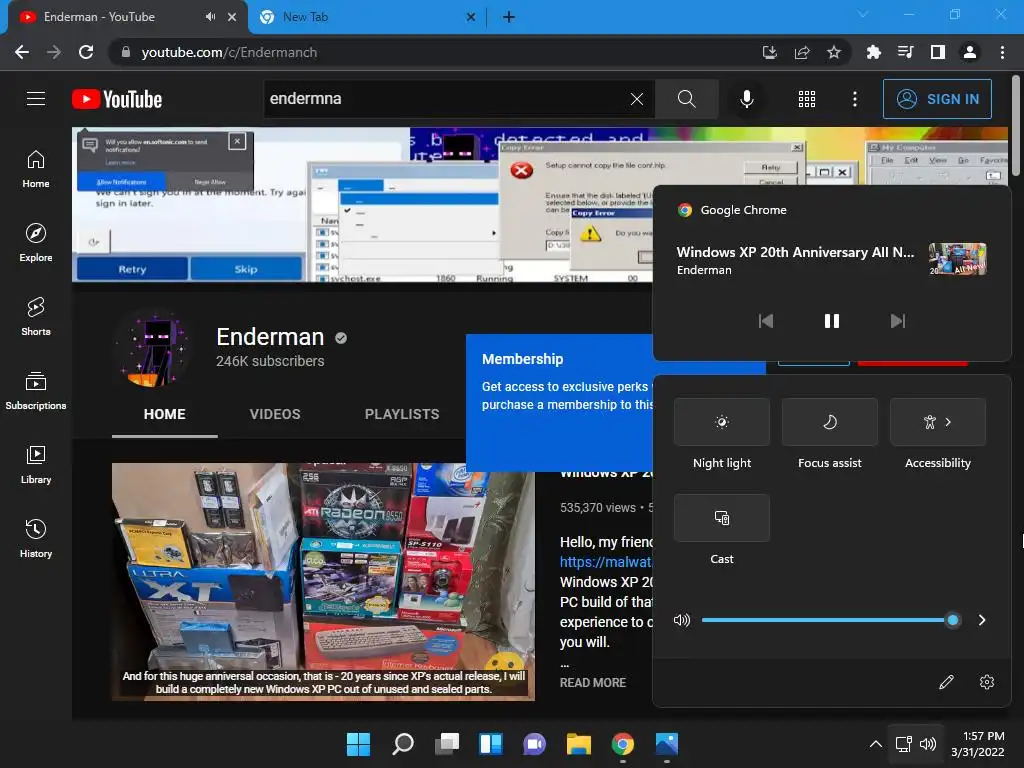Screen dimensions: 1024x768
Task: Adjust the volume slider handle
Action: point(953,620)
